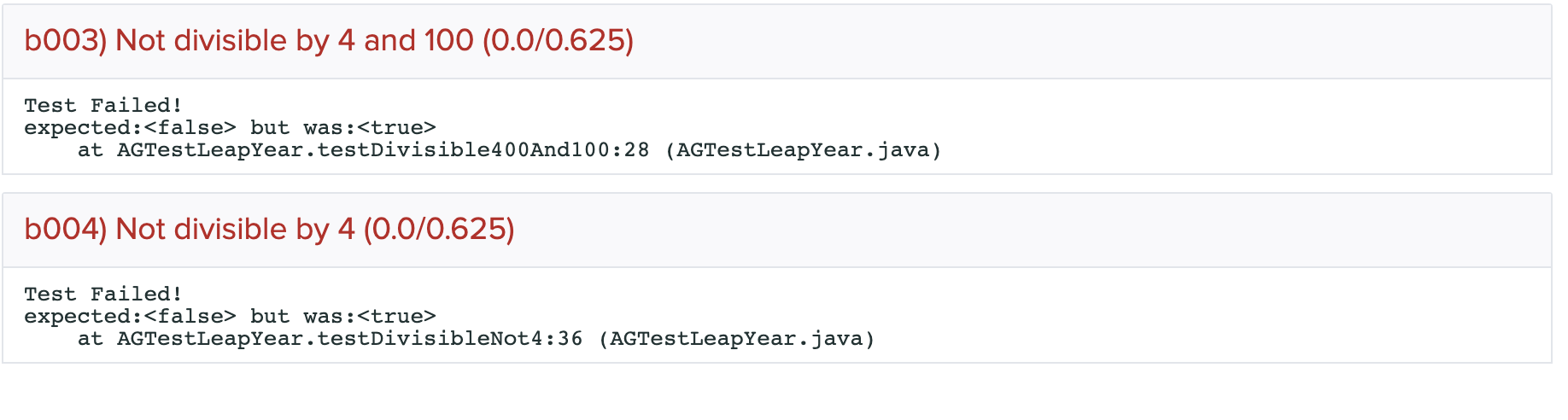Image resolution: width=1568 pixels, height=420 pixels.
Task: Select the b004 score (0.0/0.625)
Action: 439,230
